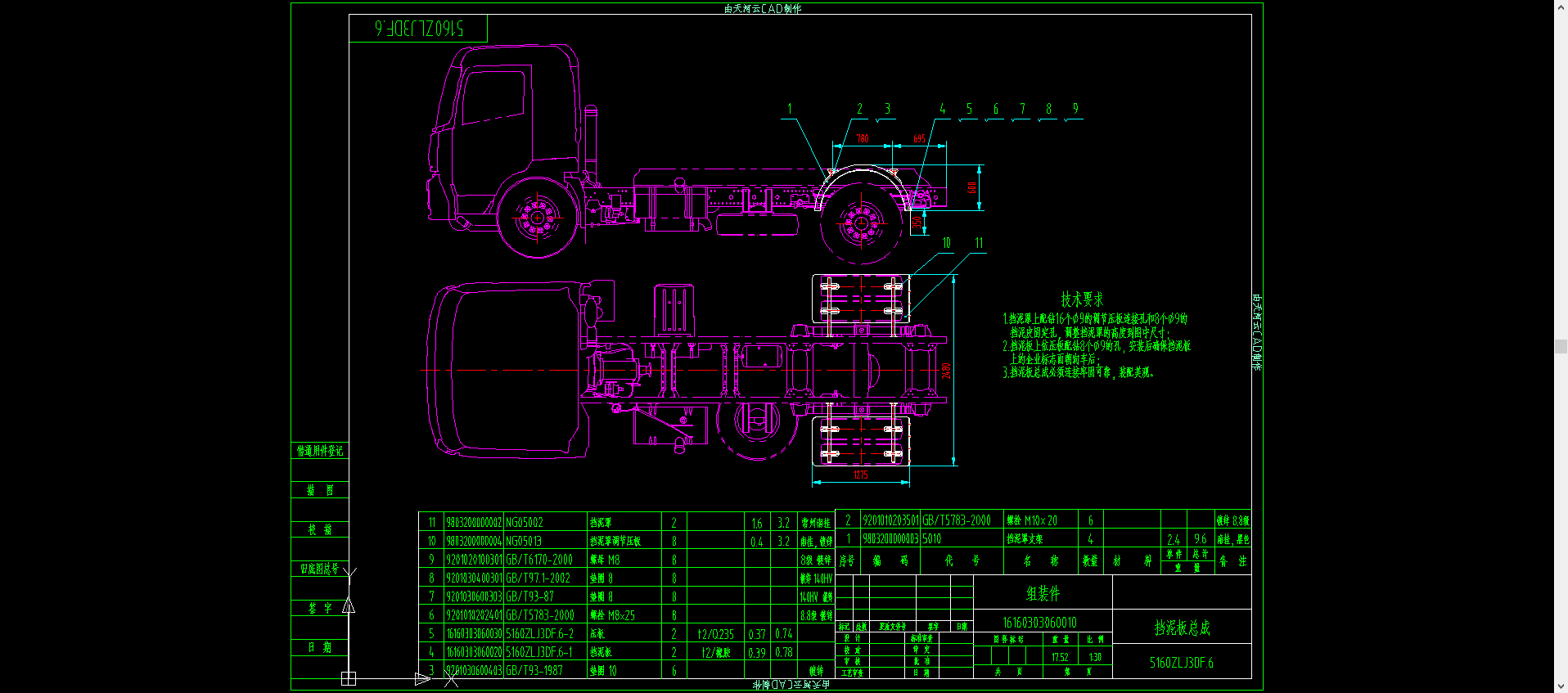1568x693 pixels.
Task: Click the "螺栓 M10×20" name cell
Action: click(x=1032, y=520)
